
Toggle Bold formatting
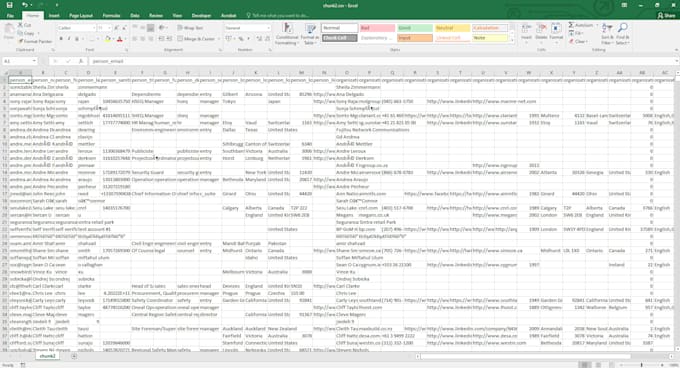tap(61, 39)
